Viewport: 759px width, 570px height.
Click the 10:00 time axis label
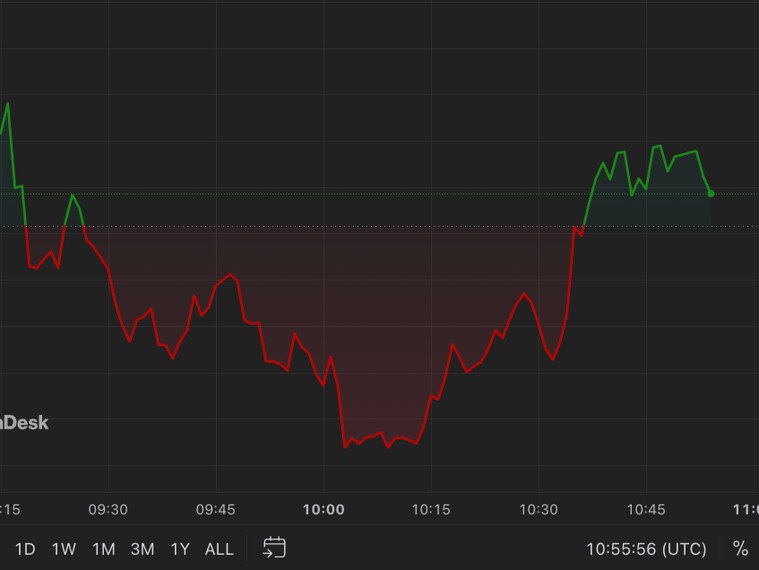324,509
